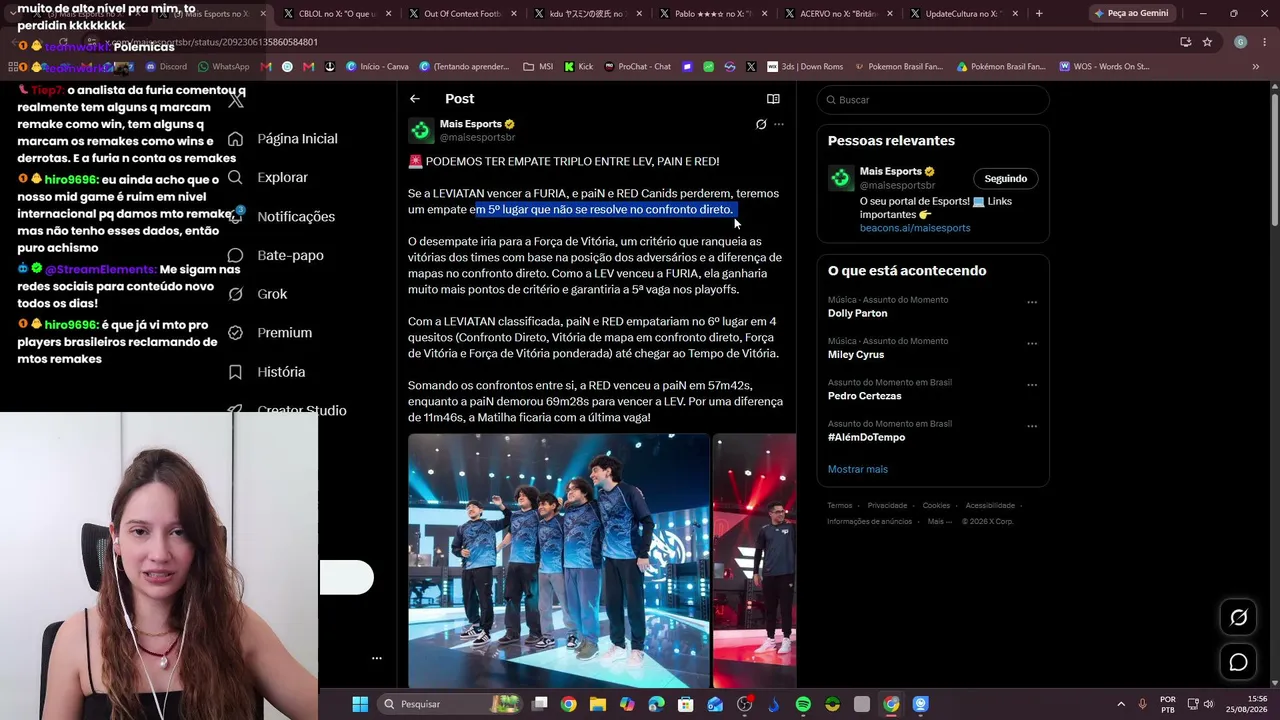
Task: Go back using the Post back arrow
Action: 415,99
